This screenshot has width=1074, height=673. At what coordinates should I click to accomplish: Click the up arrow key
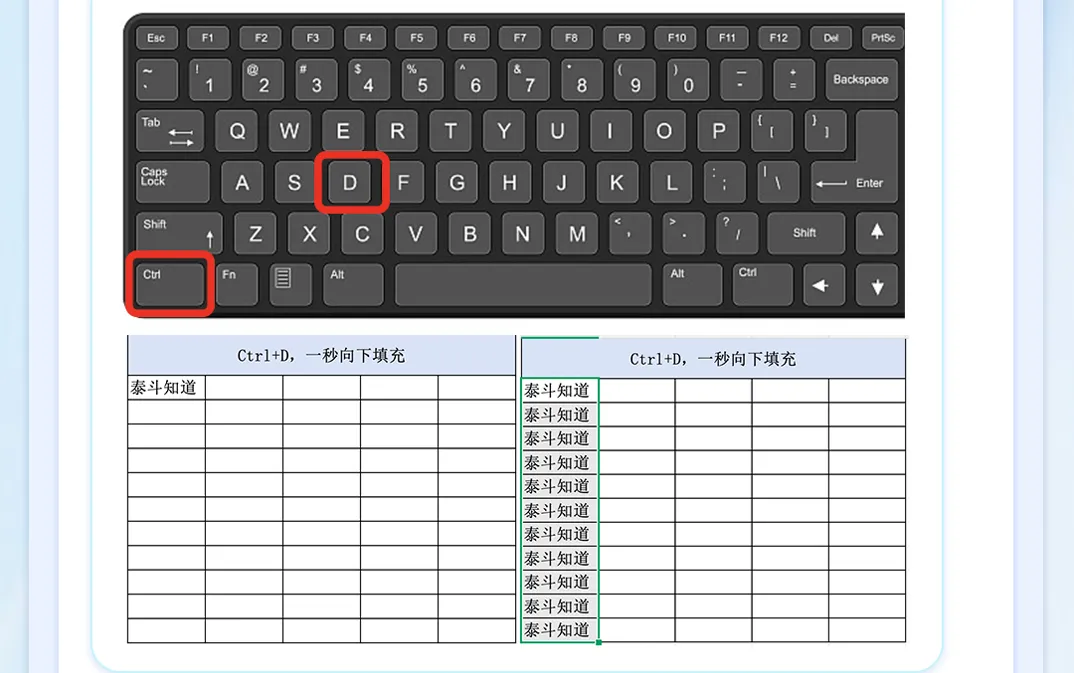pyautogui.click(x=877, y=233)
